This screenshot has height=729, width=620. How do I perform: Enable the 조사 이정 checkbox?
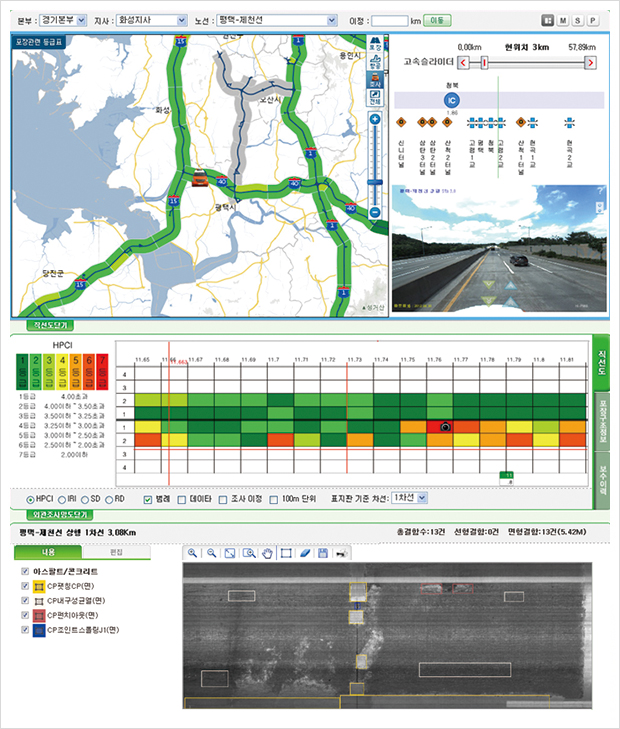(x=223, y=500)
